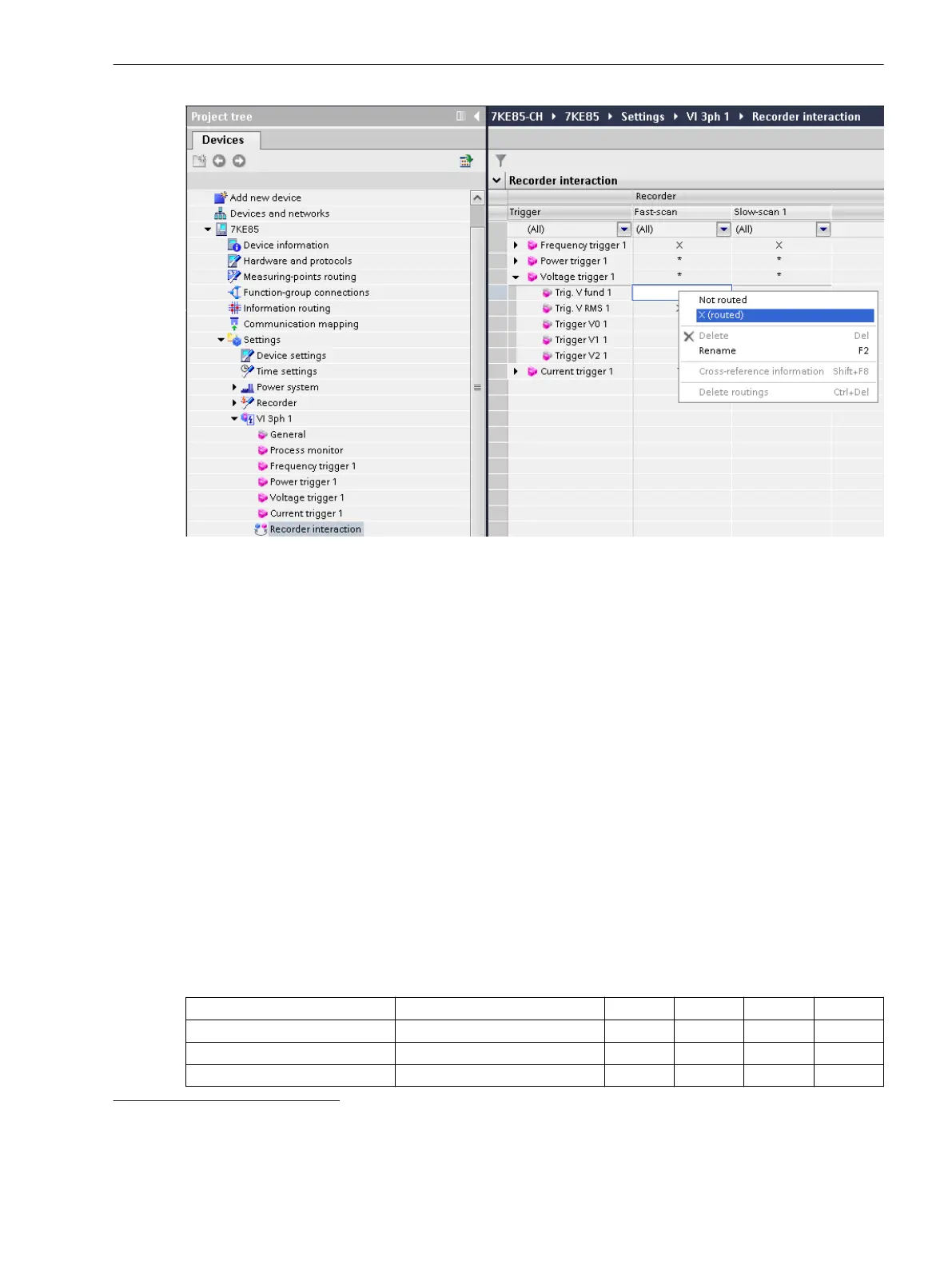Click the filter funnel icon
This screenshot has width=952, height=1269.
pos(501,161)
